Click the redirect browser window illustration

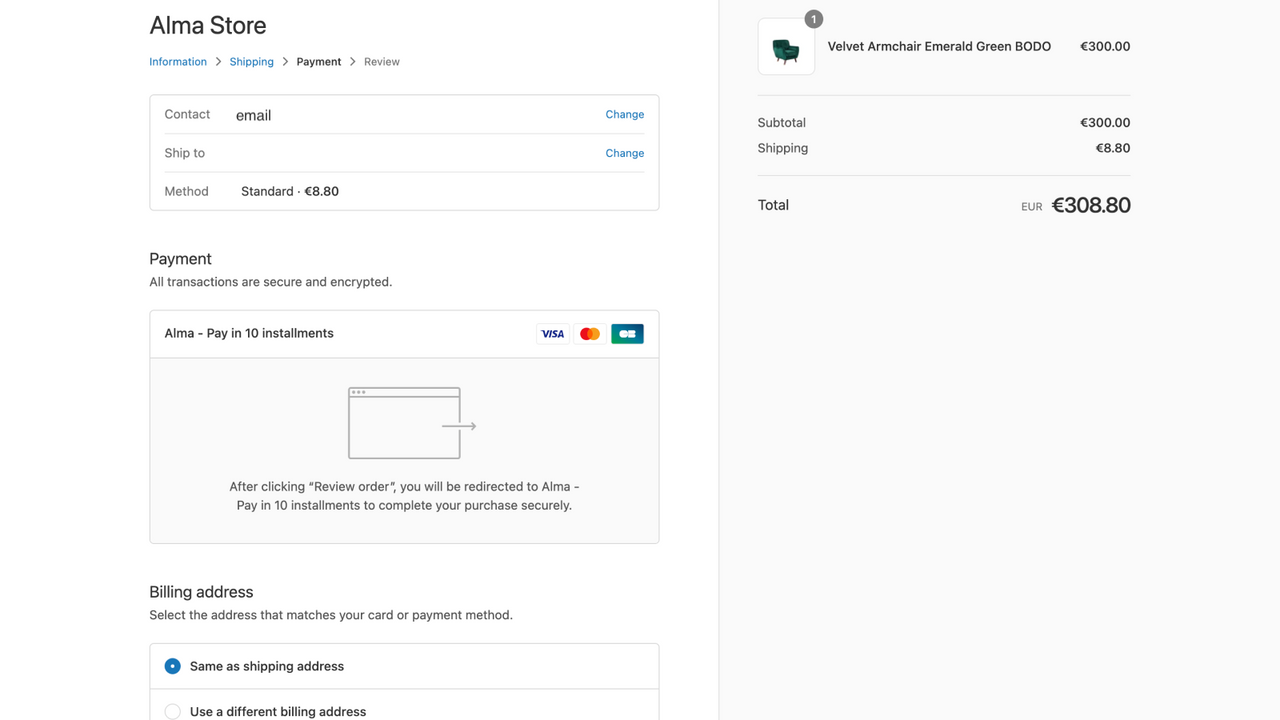click(412, 423)
